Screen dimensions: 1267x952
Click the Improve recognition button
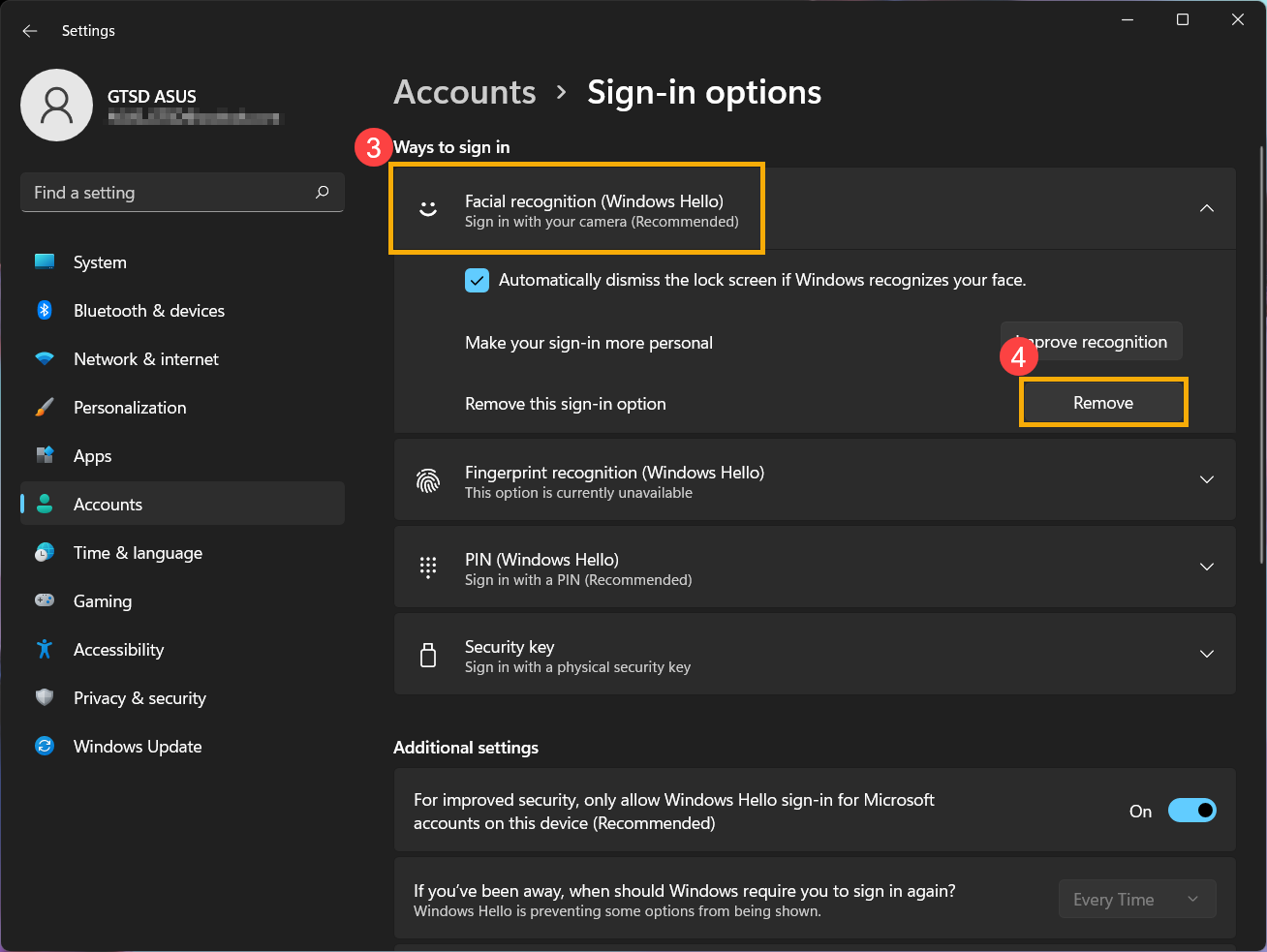point(1092,341)
